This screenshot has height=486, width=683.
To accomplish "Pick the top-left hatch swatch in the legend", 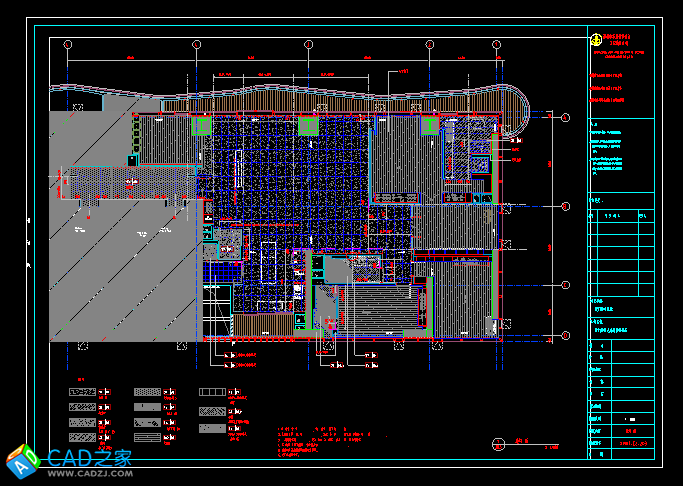I will click(x=81, y=393).
